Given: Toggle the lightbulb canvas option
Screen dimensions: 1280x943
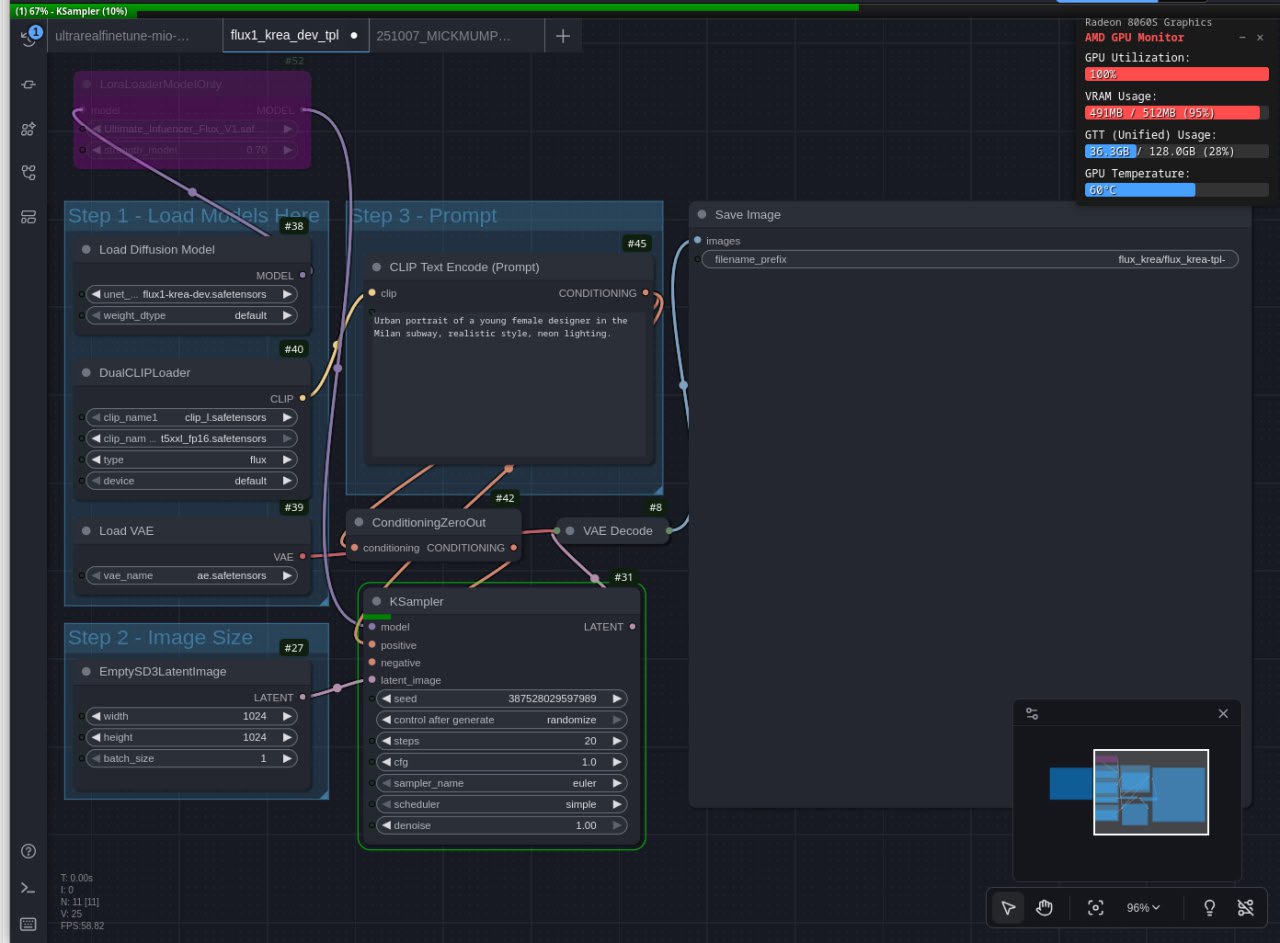Looking at the screenshot, I should [x=1209, y=907].
